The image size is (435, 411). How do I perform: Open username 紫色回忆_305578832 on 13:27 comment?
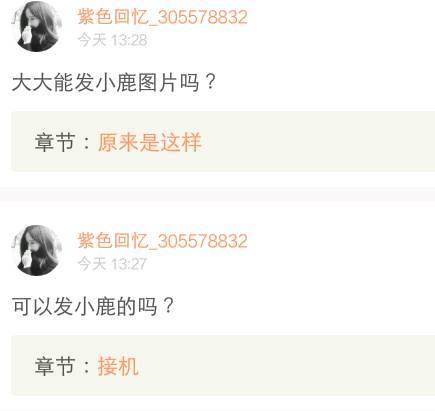(162, 240)
